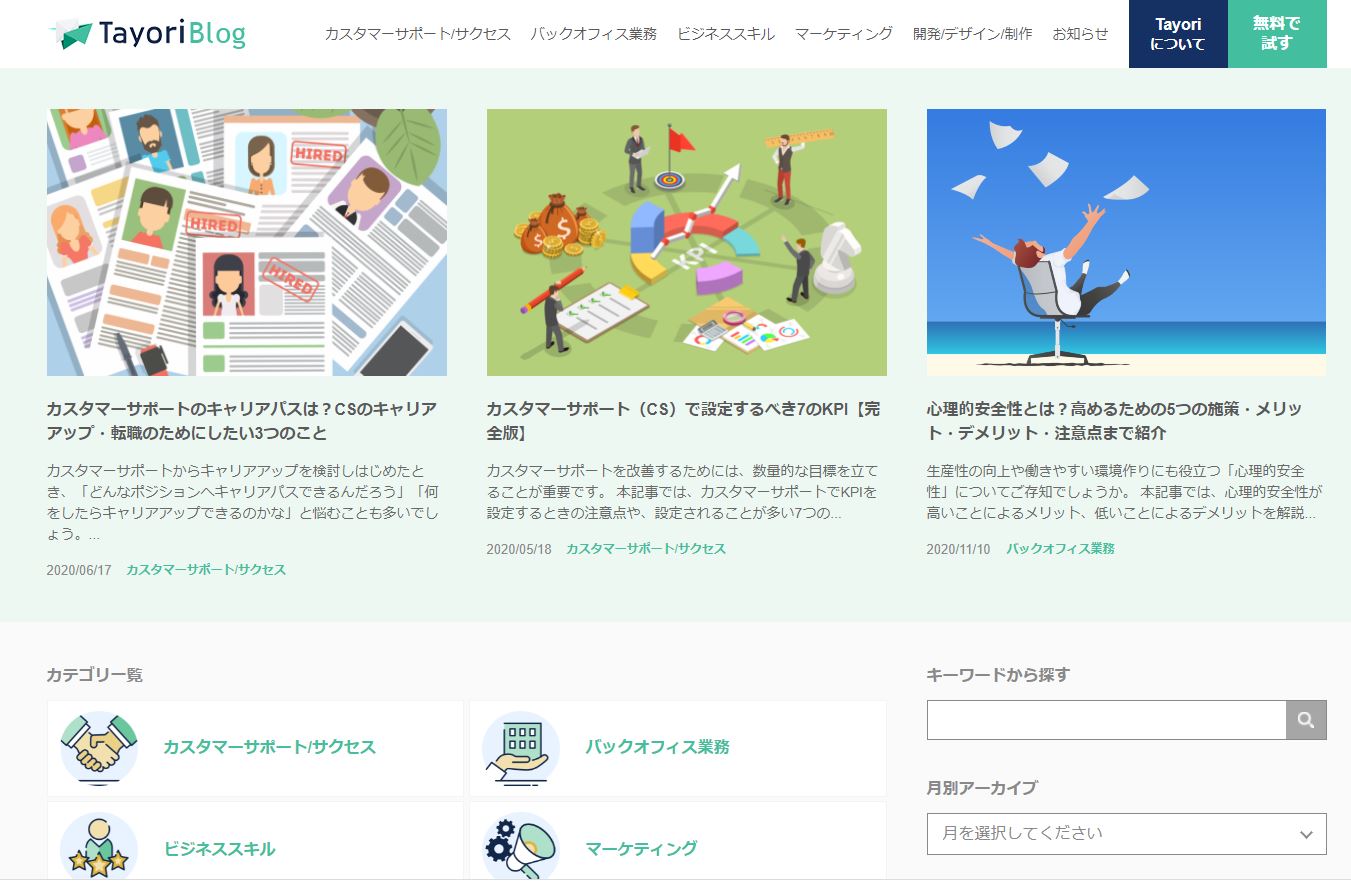Open the article about カスタマーサポートのキャリアパス
This screenshot has height=882, width=1351.
242,421
